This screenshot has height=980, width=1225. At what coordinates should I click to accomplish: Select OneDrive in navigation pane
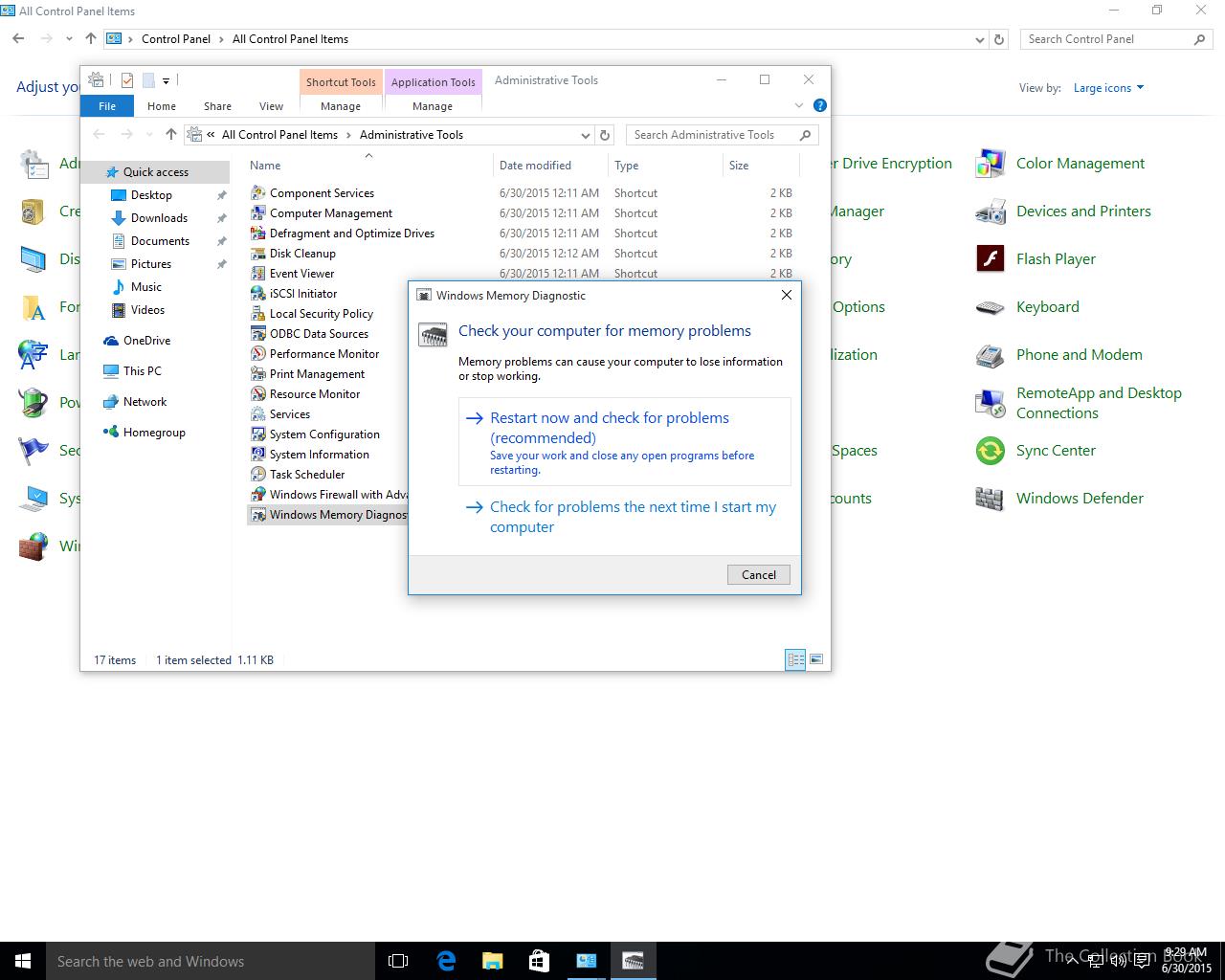pyautogui.click(x=146, y=341)
